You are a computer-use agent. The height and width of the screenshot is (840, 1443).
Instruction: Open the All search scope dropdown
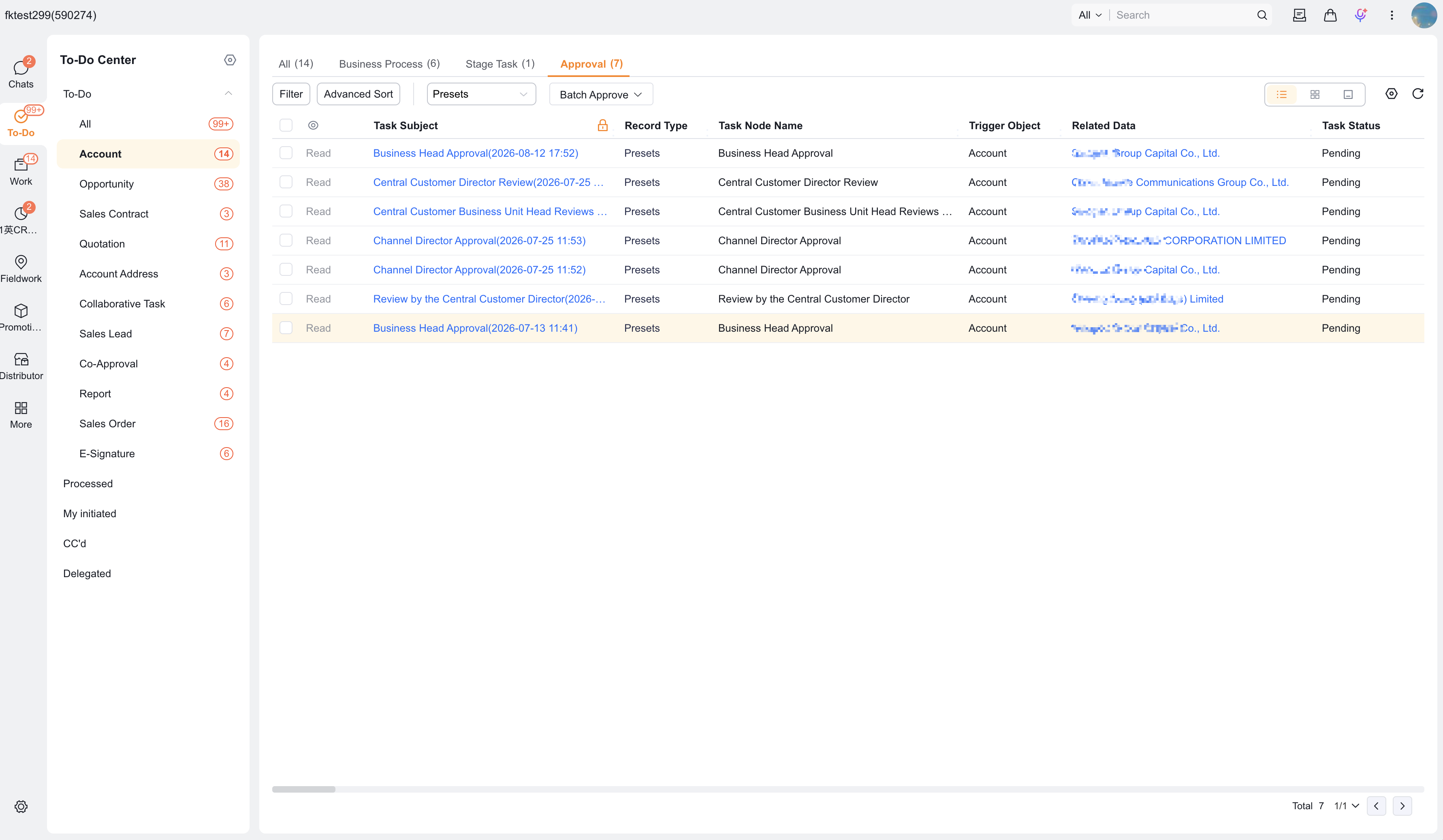coord(1090,15)
